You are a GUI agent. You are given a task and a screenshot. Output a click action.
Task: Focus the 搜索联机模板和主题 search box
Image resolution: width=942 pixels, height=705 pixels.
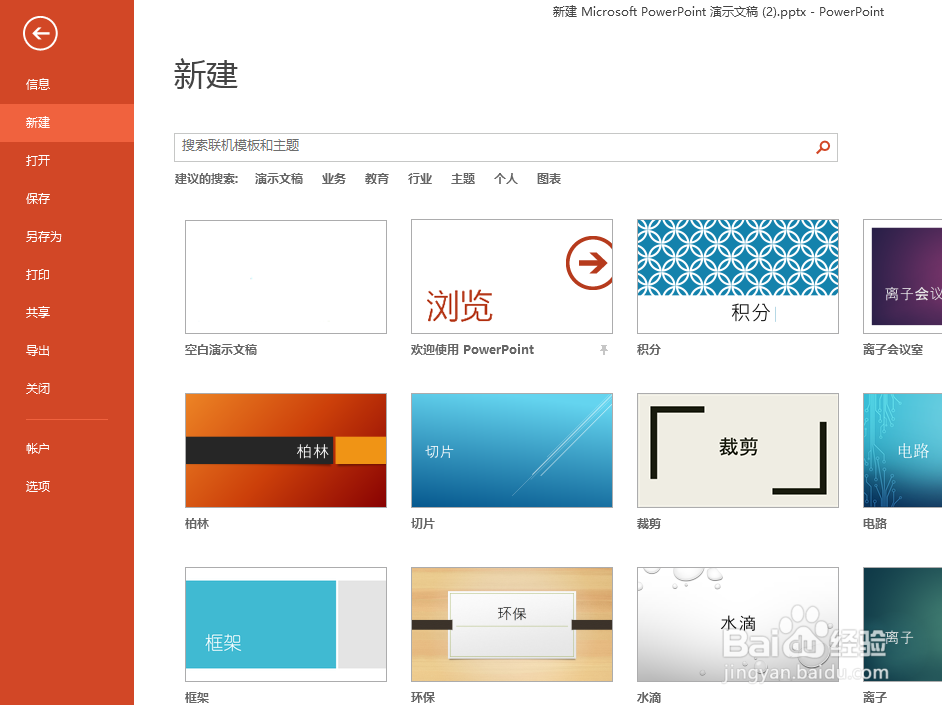click(x=506, y=147)
